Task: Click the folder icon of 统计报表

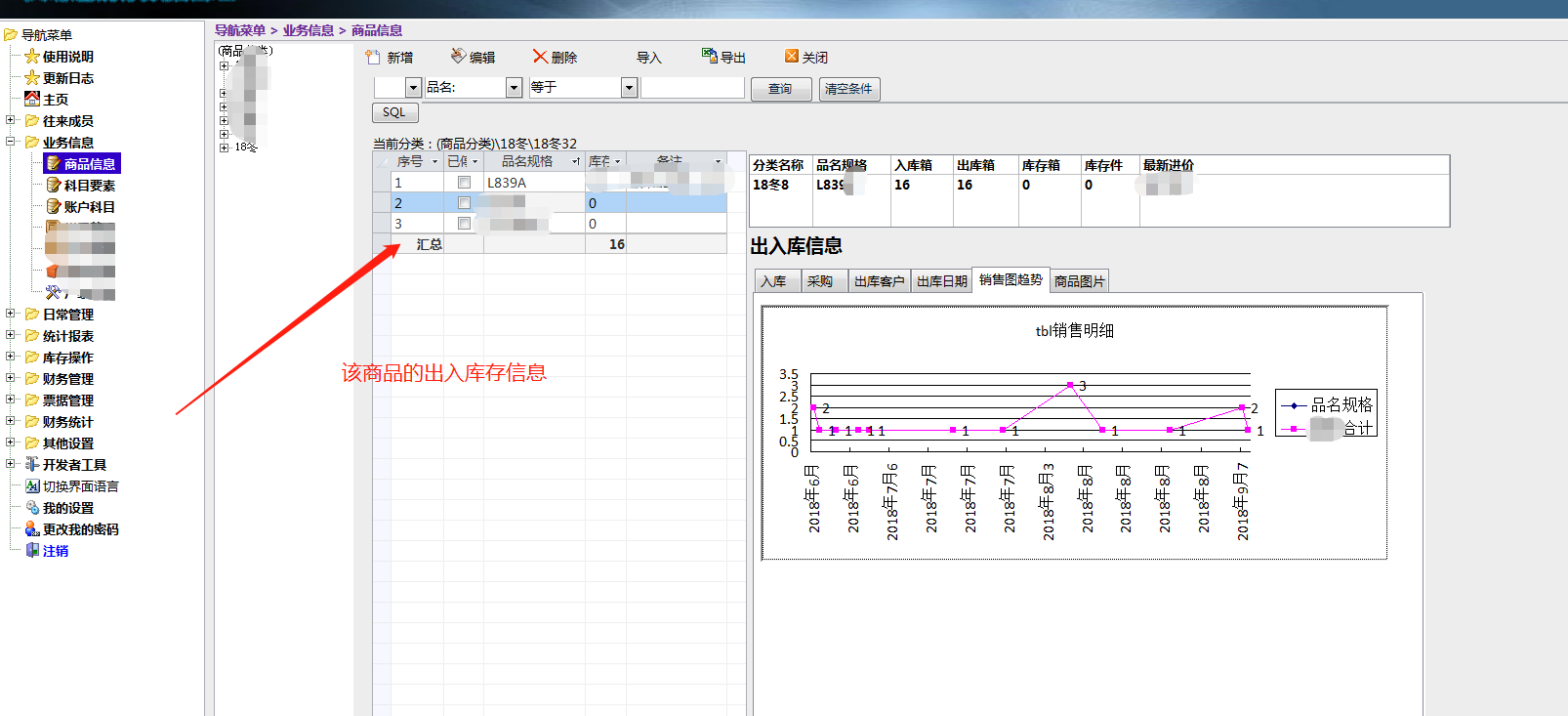Action: [32, 336]
